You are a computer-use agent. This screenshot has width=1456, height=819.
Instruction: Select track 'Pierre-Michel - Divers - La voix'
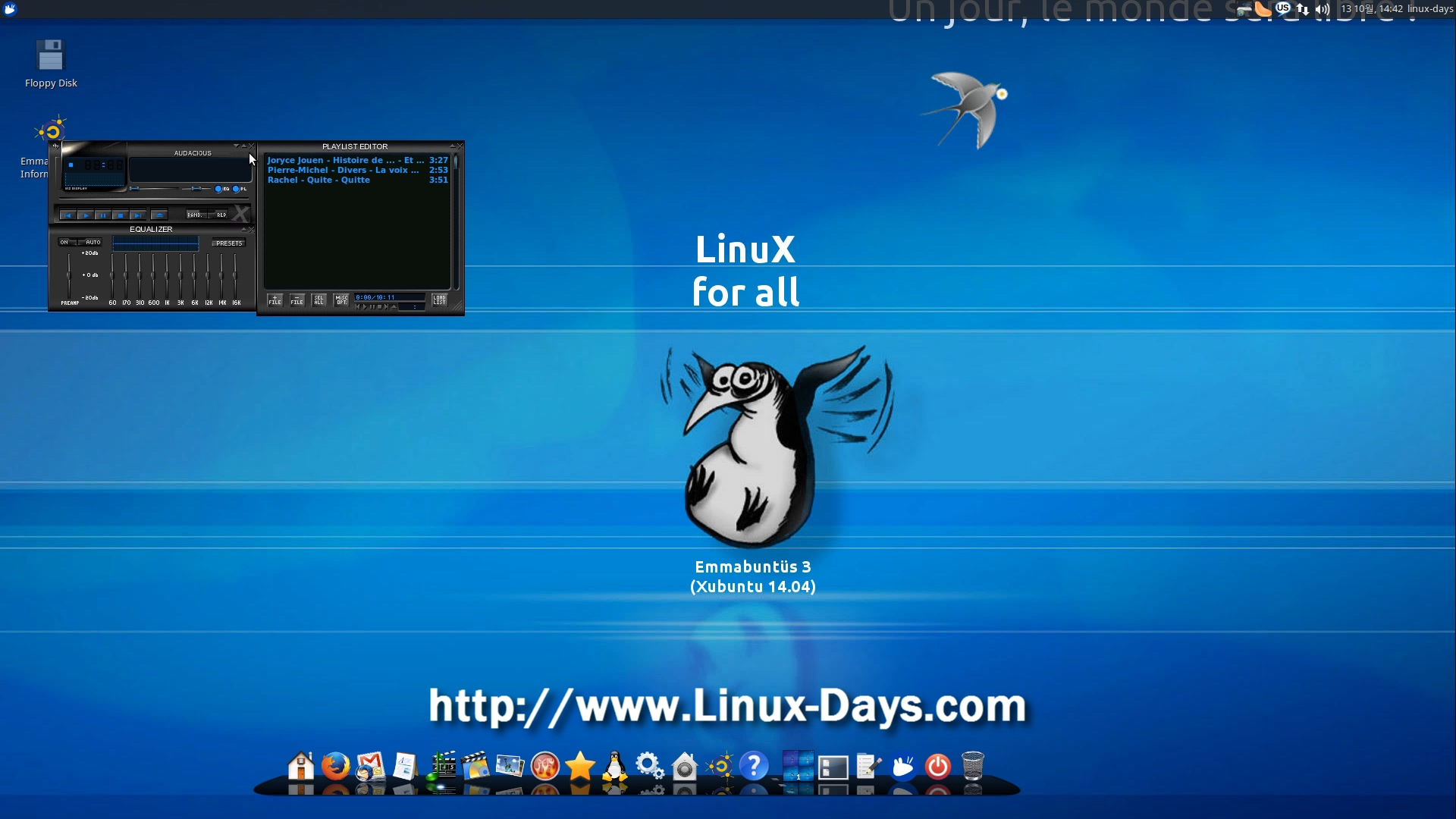[357, 170]
